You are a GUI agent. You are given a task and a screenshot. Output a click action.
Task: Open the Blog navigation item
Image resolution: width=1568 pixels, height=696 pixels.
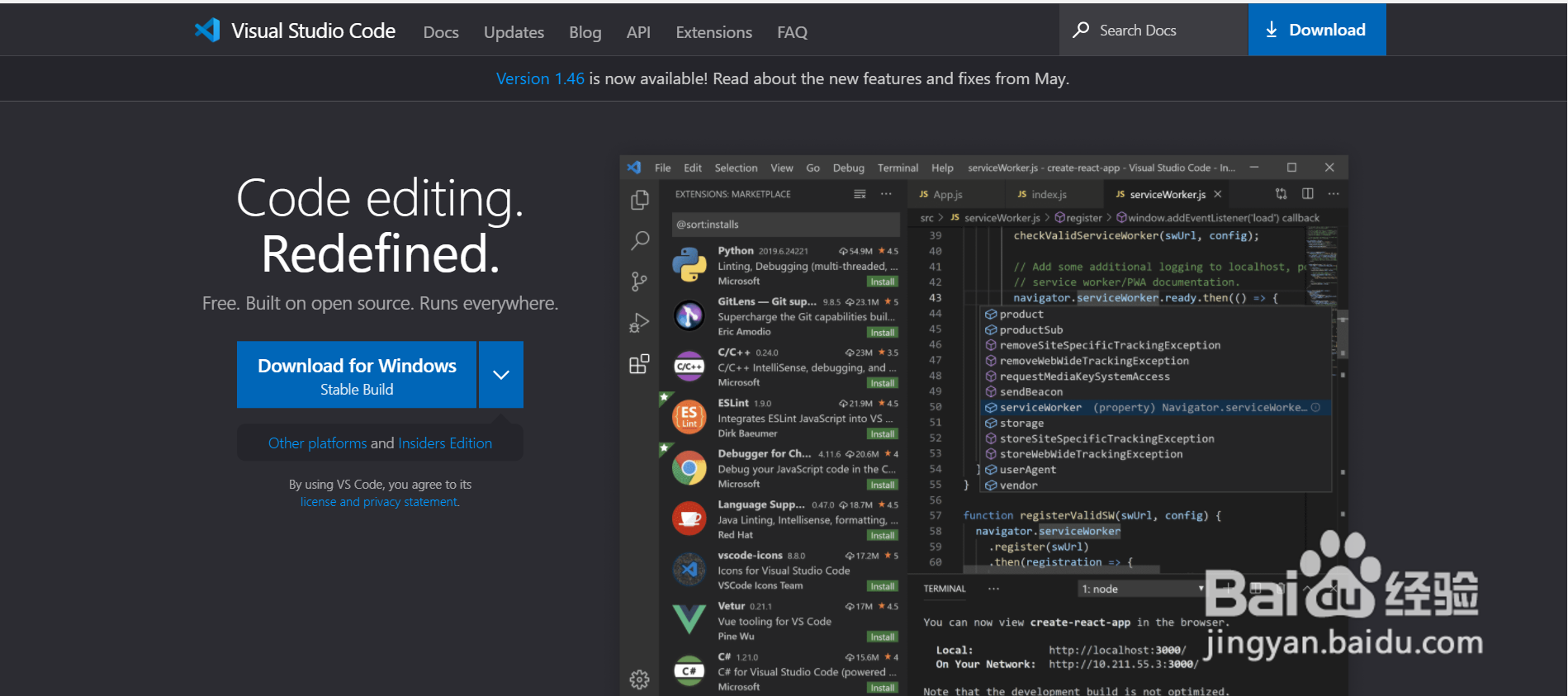point(585,32)
